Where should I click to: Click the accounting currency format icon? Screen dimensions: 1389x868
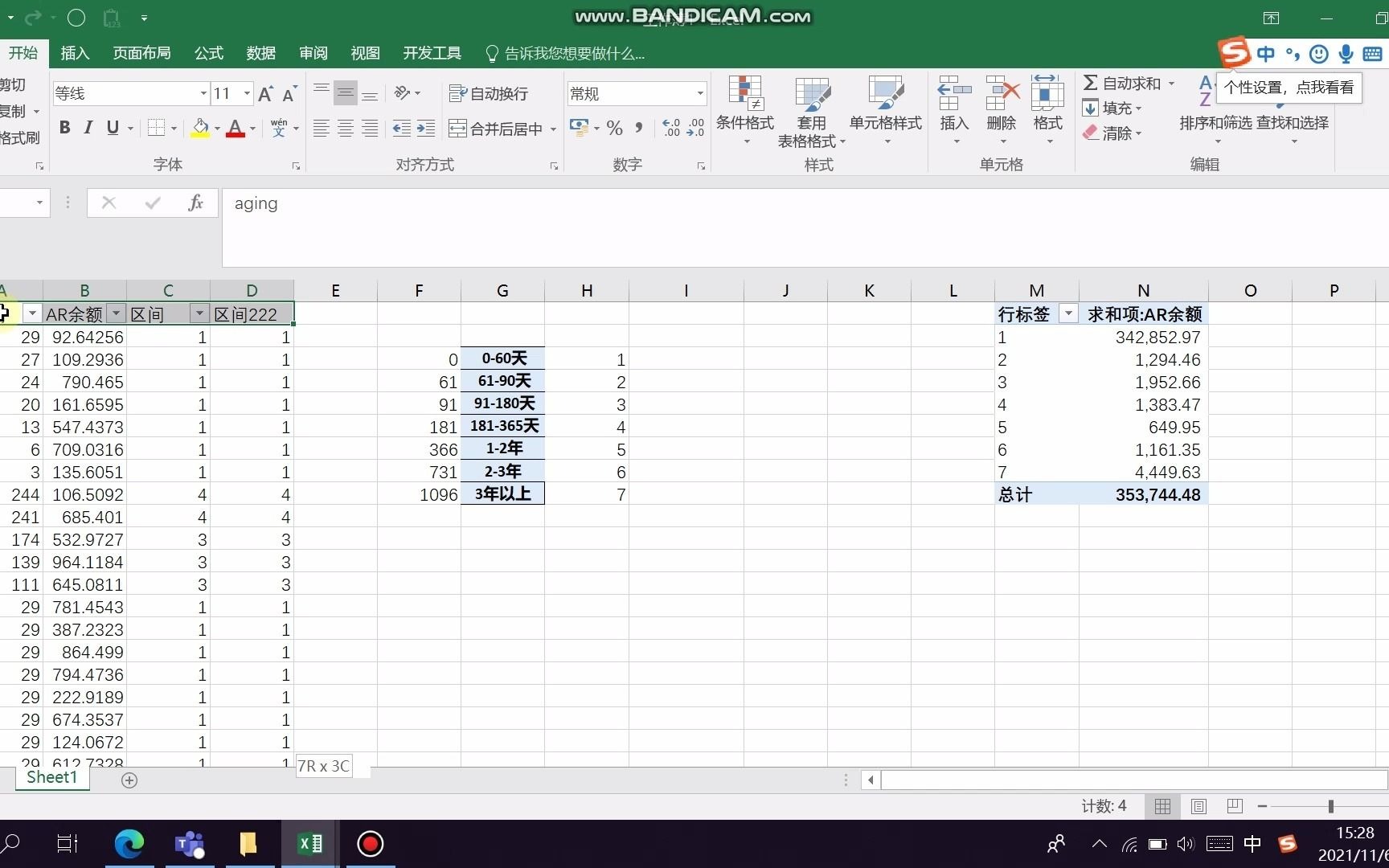click(x=579, y=129)
